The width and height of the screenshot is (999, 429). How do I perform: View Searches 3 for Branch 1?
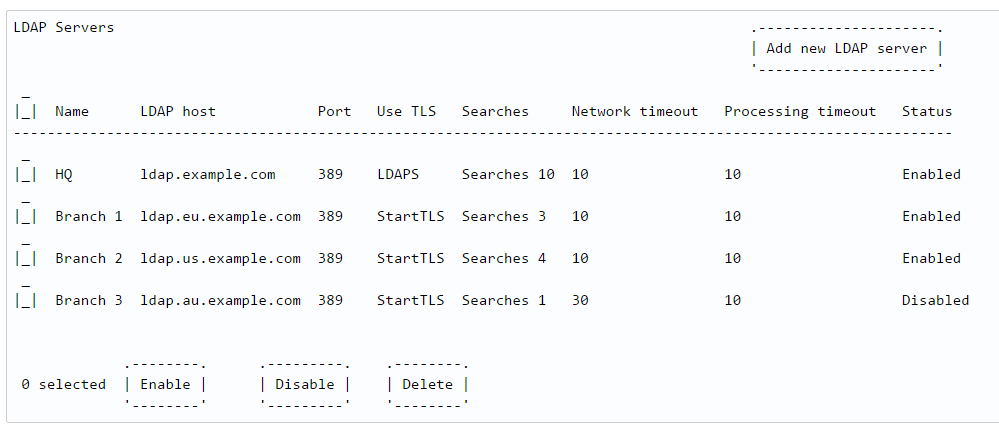pos(504,217)
